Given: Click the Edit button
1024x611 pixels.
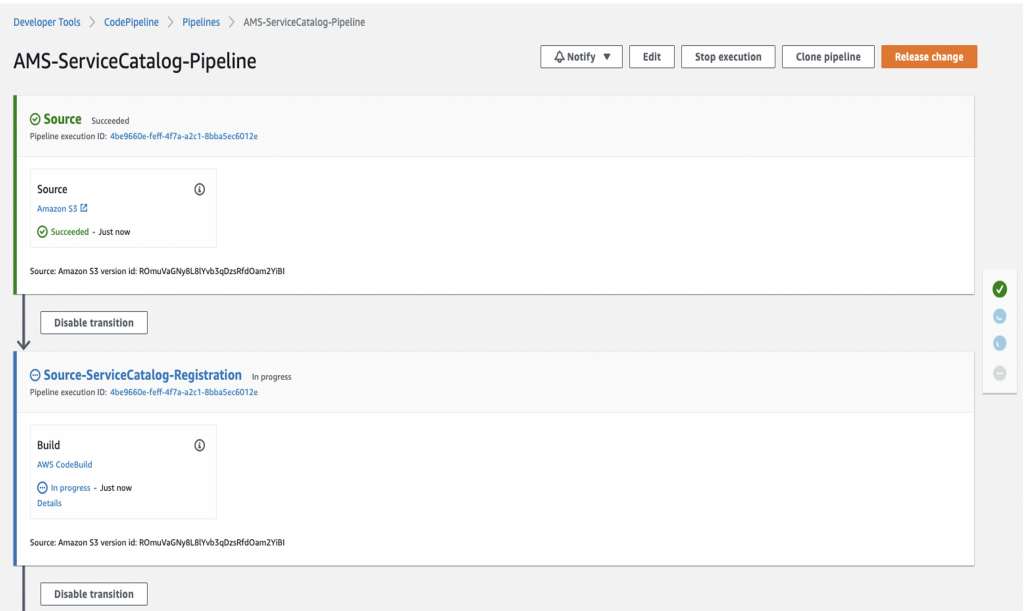Looking at the screenshot, I should coord(651,56).
